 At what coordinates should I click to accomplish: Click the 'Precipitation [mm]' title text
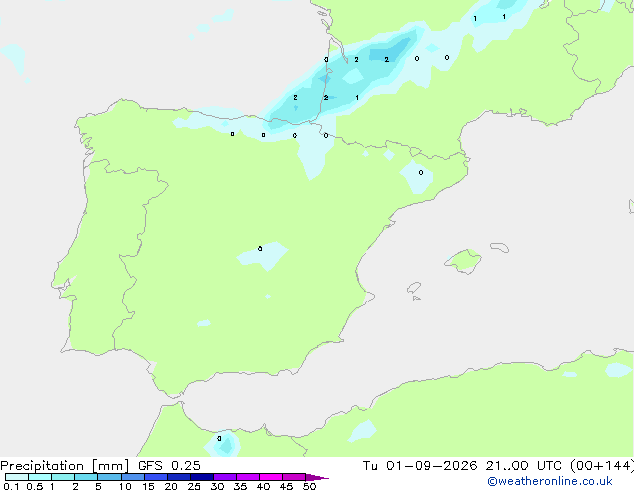(x=65, y=466)
